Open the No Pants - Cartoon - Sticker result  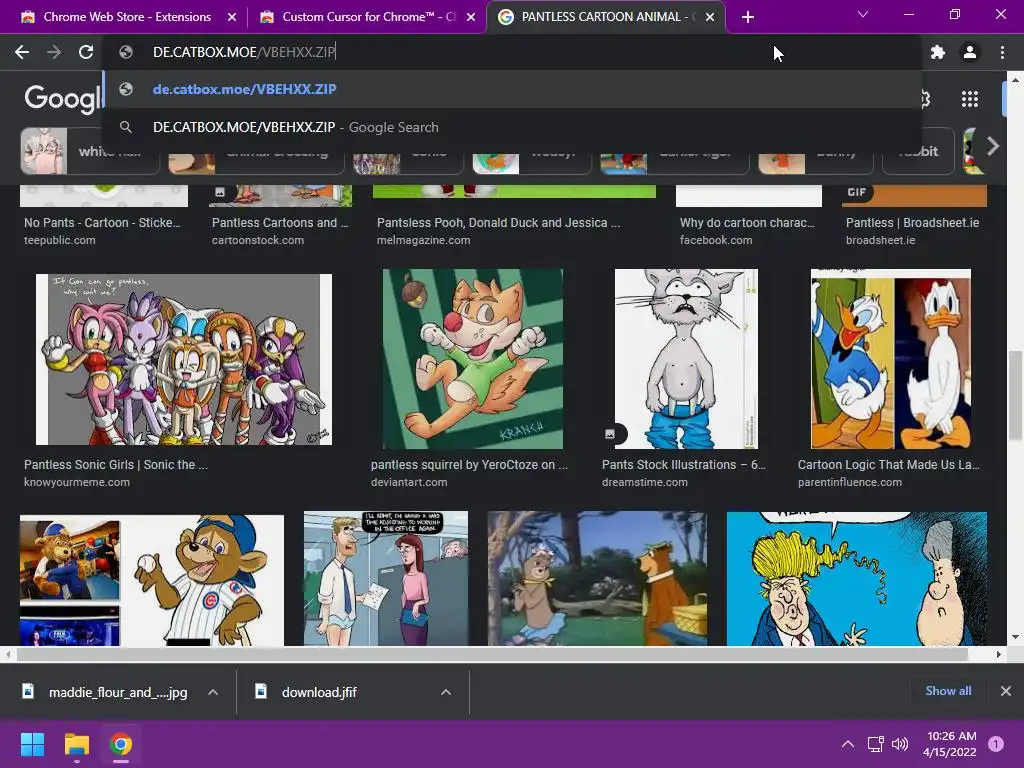tap(103, 223)
